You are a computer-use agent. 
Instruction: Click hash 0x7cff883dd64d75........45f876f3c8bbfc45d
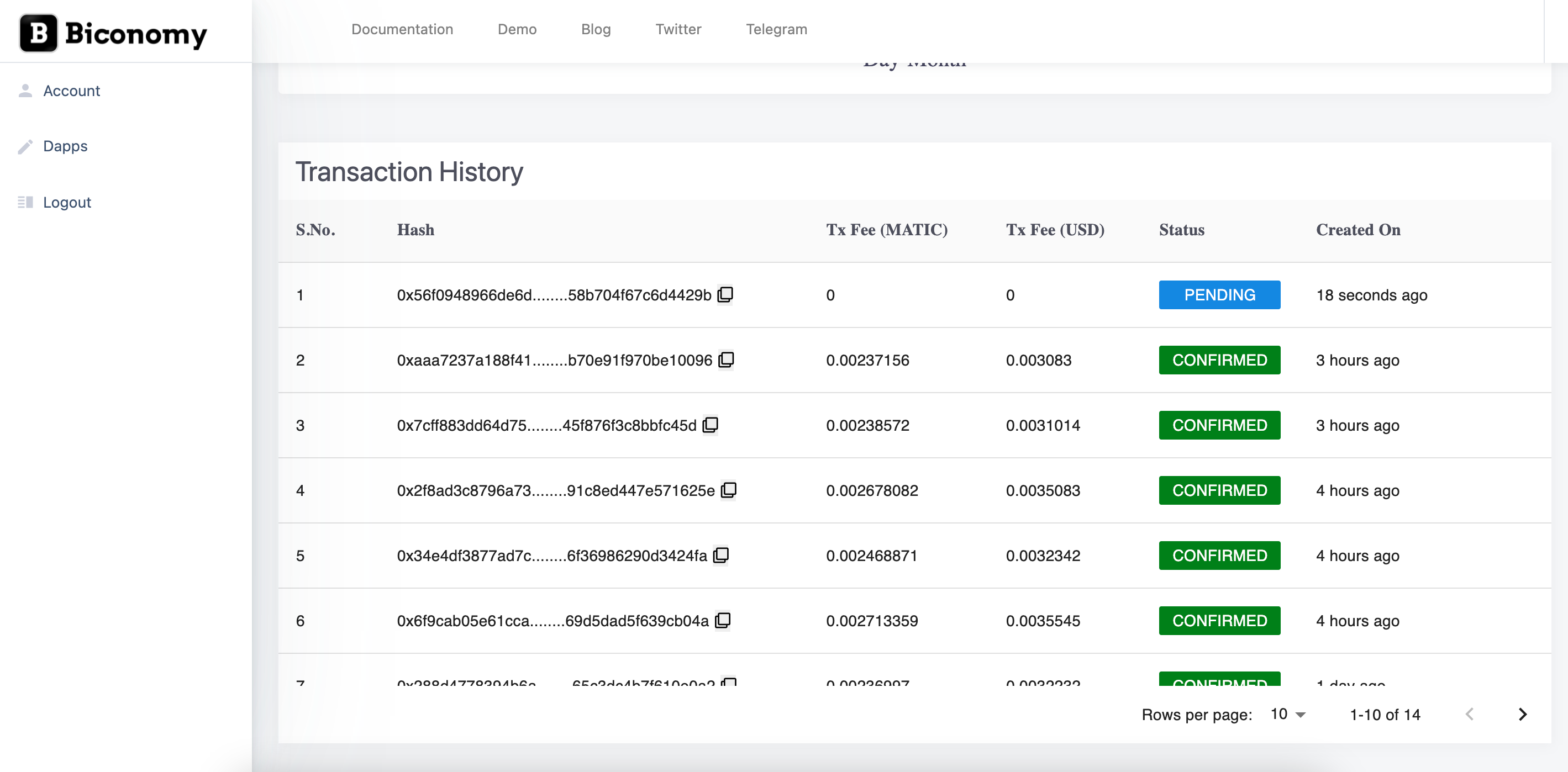(546, 425)
